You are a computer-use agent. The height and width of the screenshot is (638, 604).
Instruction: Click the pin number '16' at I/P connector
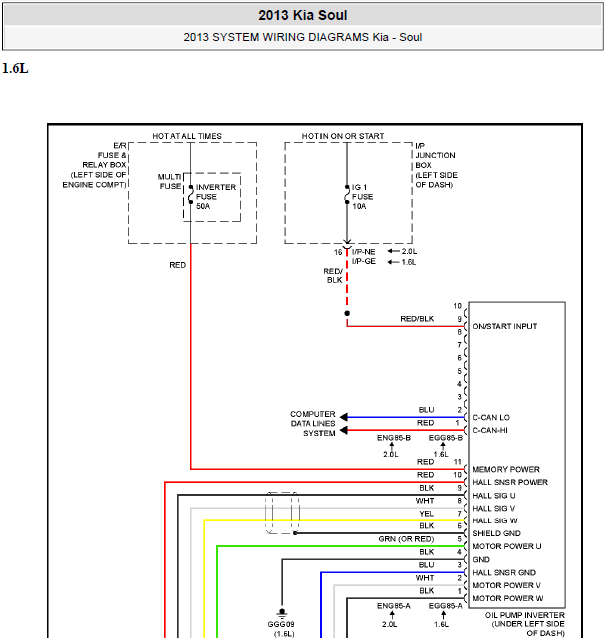[338, 252]
